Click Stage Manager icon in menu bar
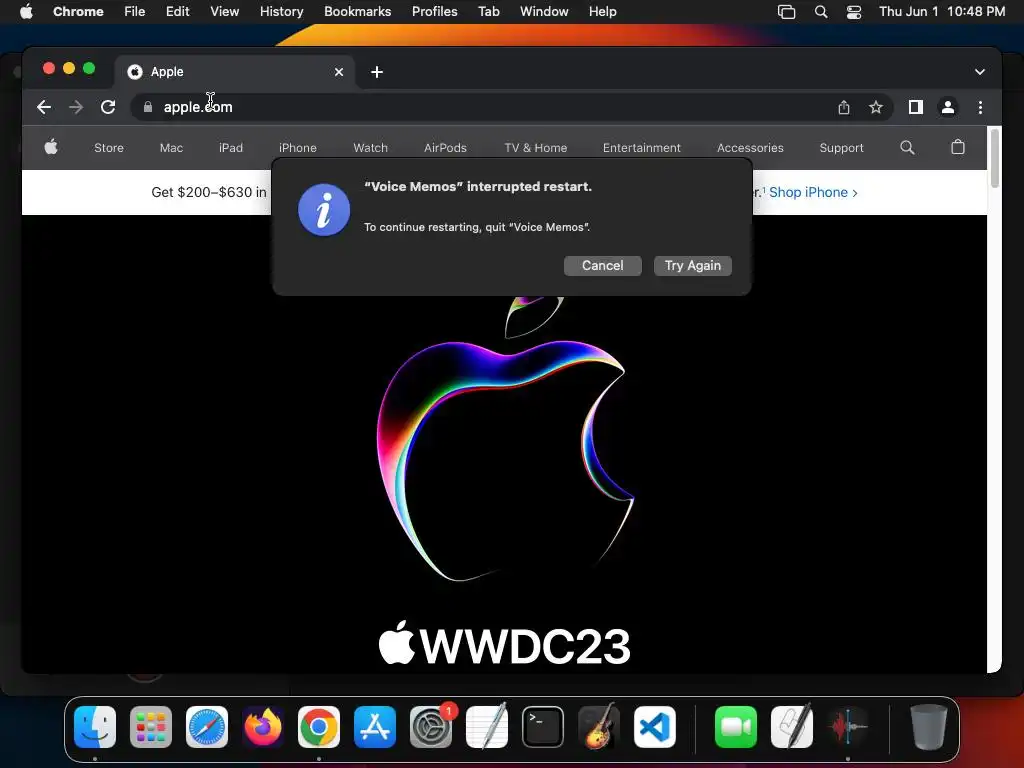 pyautogui.click(x=786, y=12)
